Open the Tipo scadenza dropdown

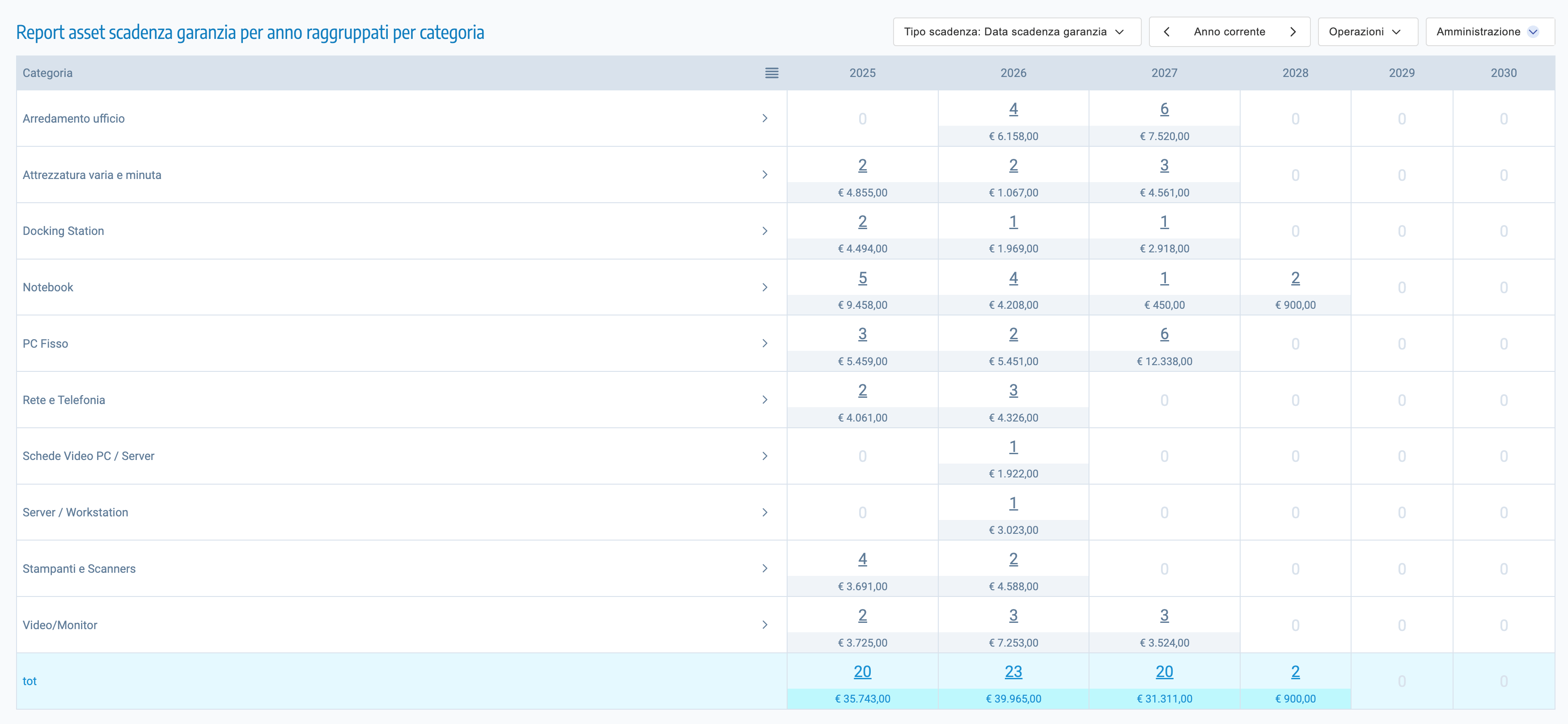[1017, 32]
